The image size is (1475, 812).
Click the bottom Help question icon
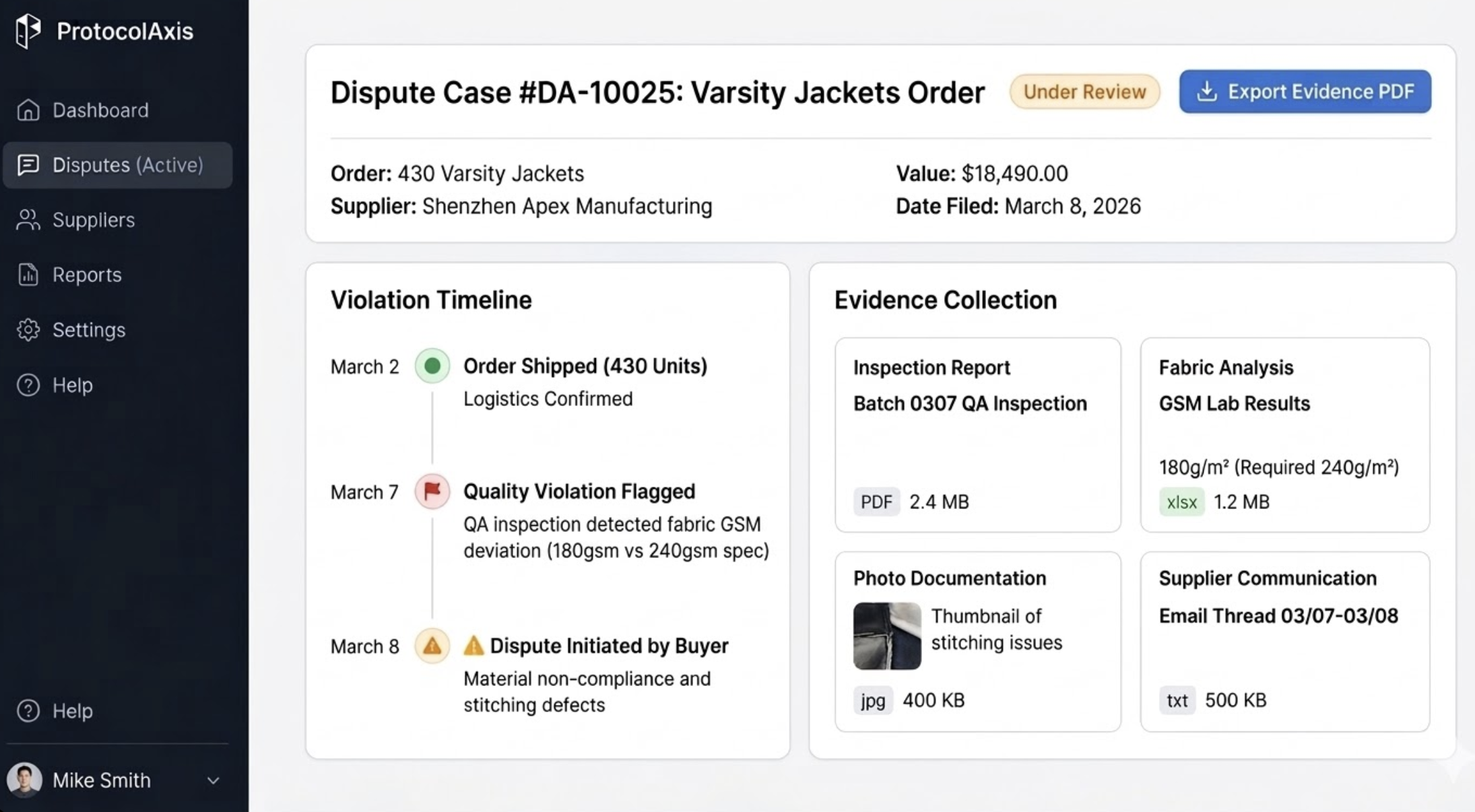28,711
